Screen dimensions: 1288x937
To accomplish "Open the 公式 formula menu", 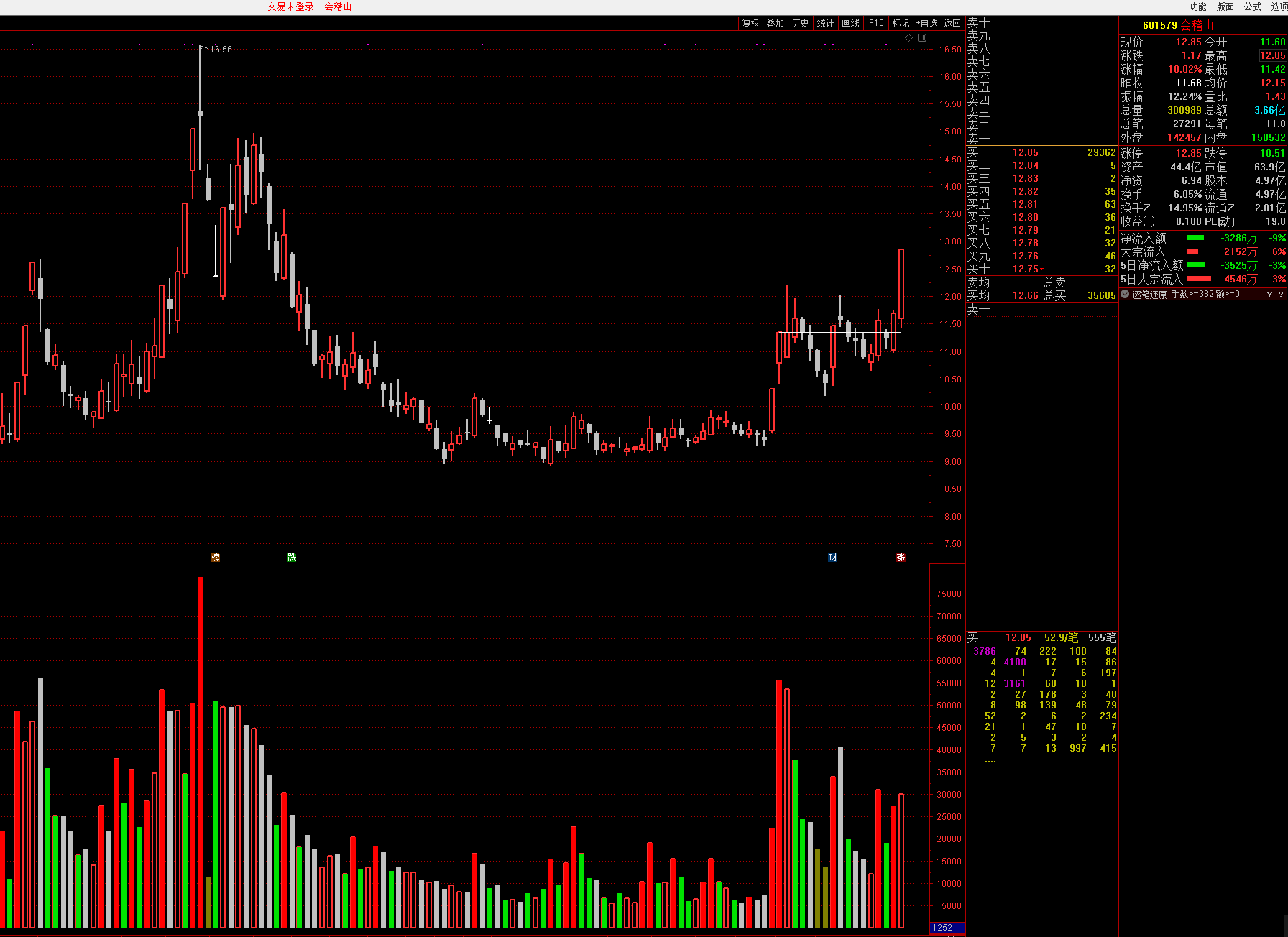I will tap(1252, 6).
